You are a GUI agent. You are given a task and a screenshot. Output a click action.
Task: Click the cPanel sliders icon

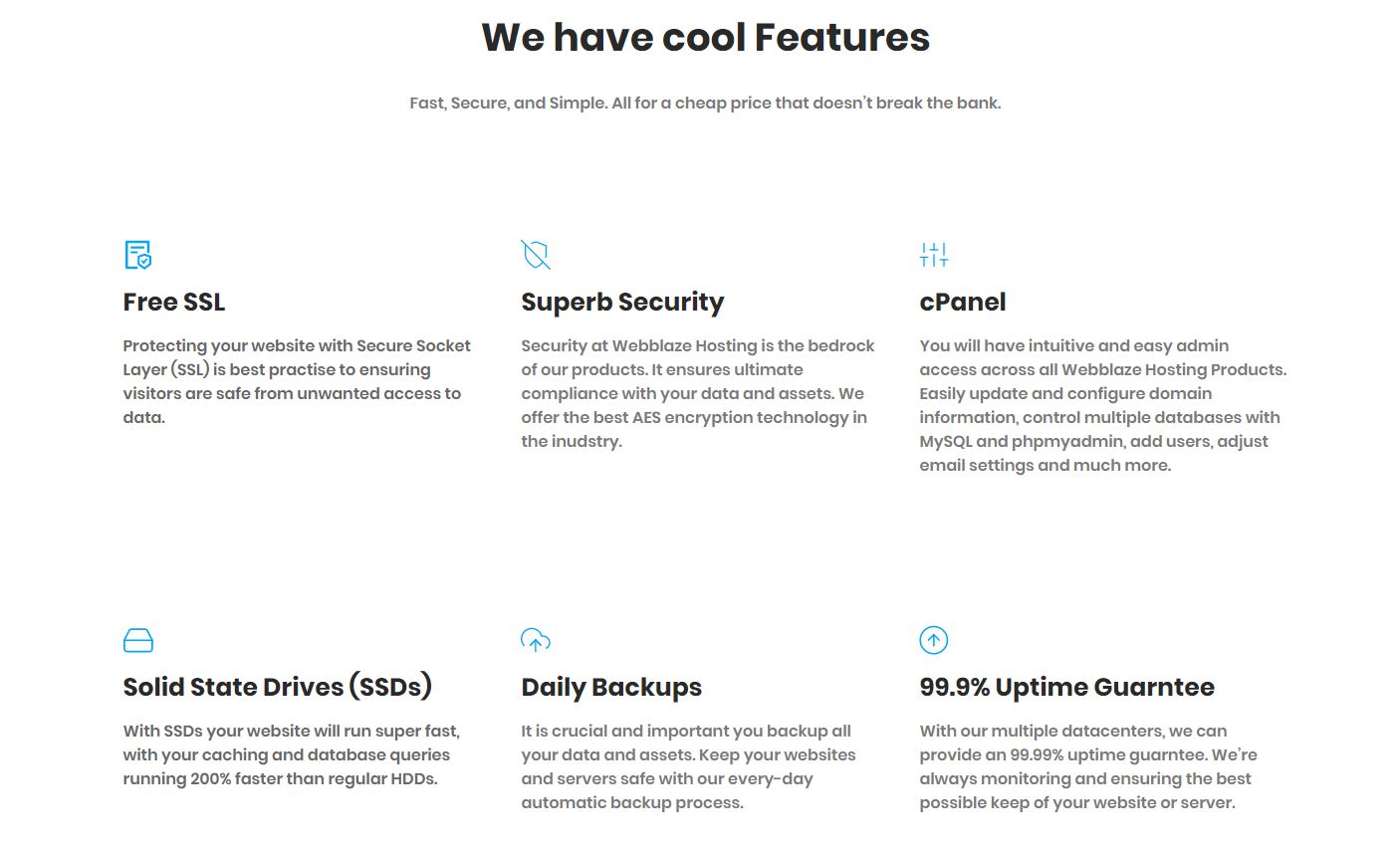(934, 255)
